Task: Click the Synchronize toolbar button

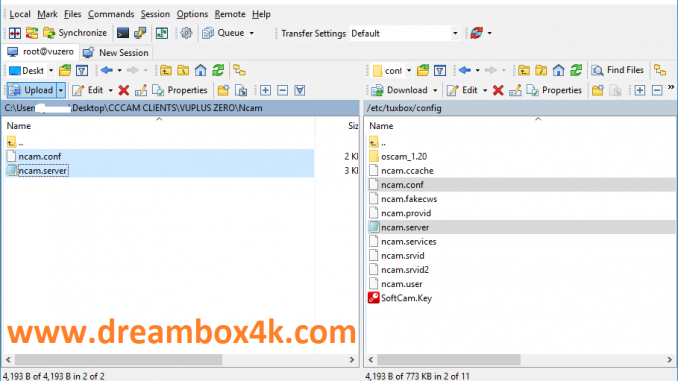Action: [75, 33]
